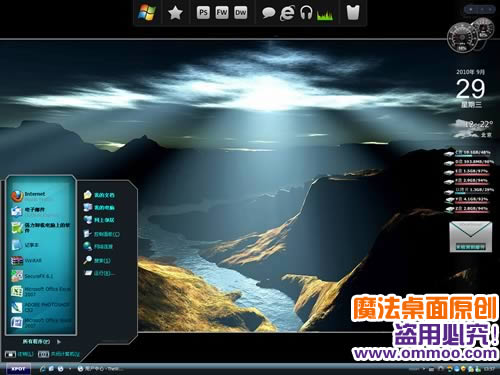
Task: Open the recycle bin icon in dock
Action: (353, 13)
